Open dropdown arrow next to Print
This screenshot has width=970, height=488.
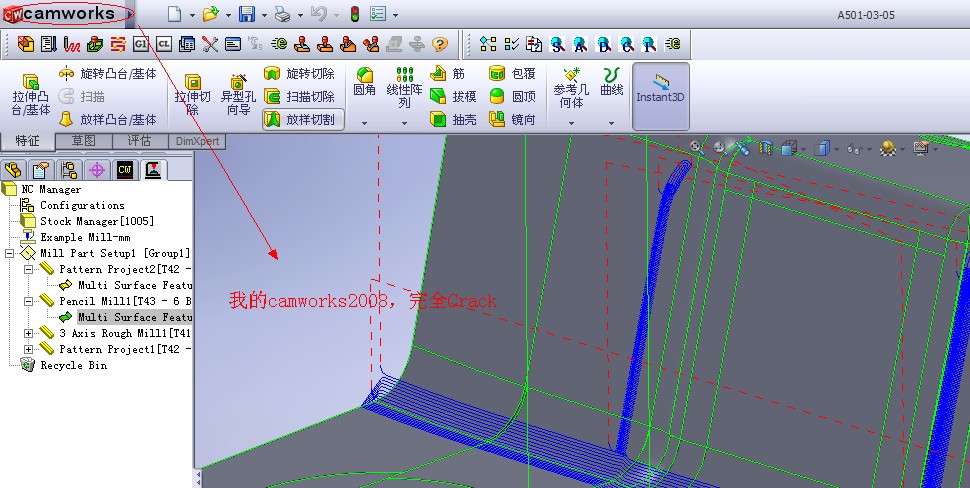point(300,15)
